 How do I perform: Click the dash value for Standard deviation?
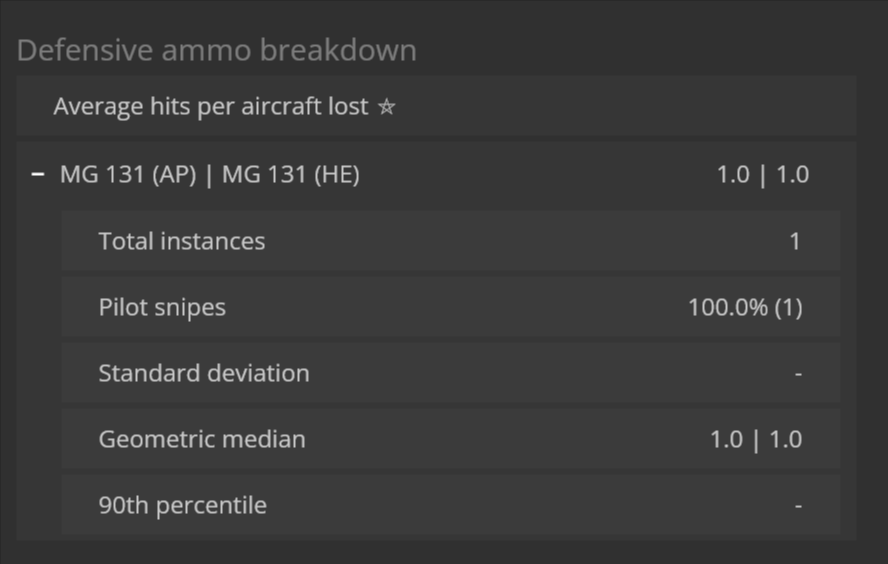click(798, 374)
